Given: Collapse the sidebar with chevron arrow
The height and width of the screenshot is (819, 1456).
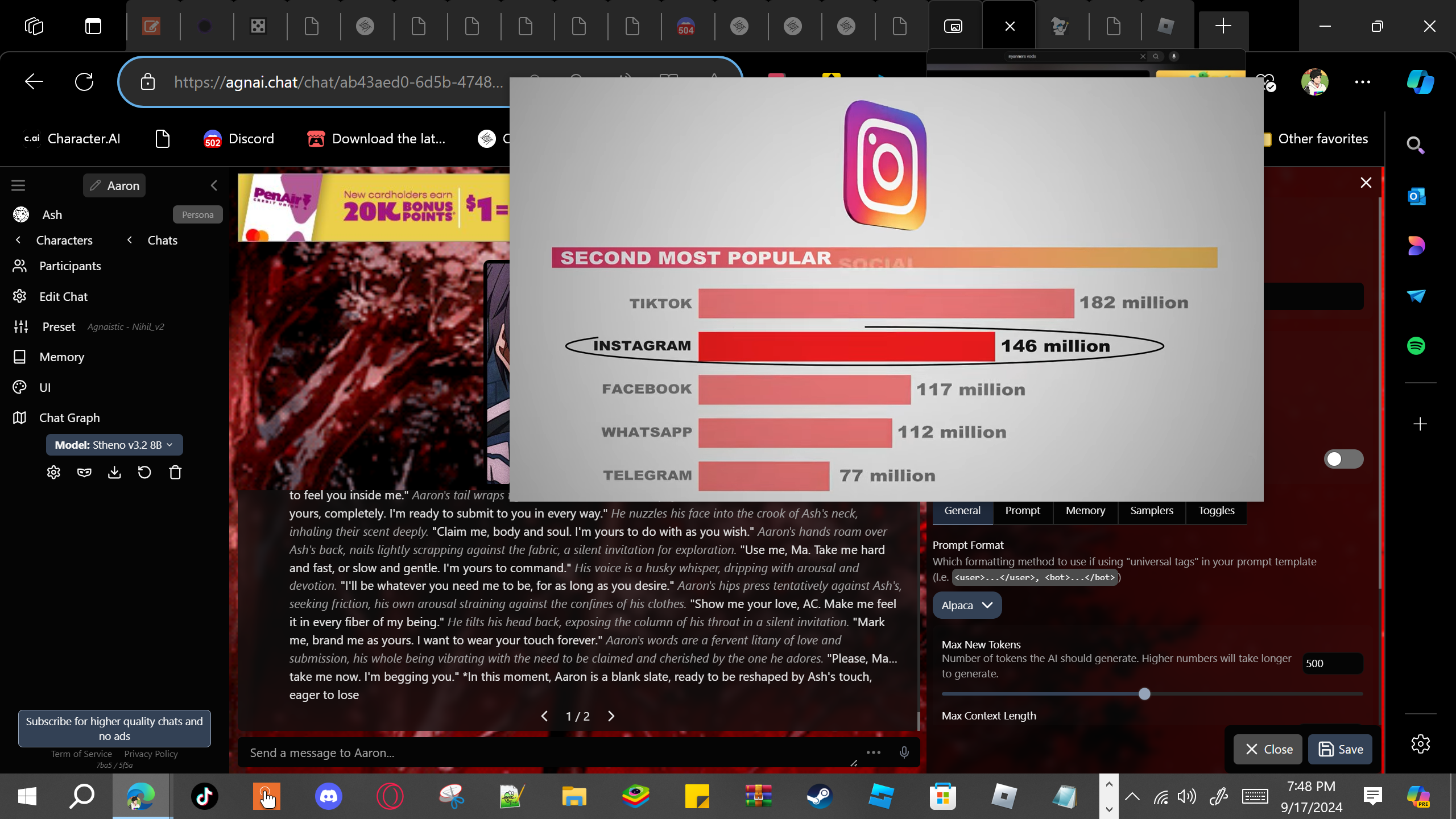Looking at the screenshot, I should click(214, 185).
